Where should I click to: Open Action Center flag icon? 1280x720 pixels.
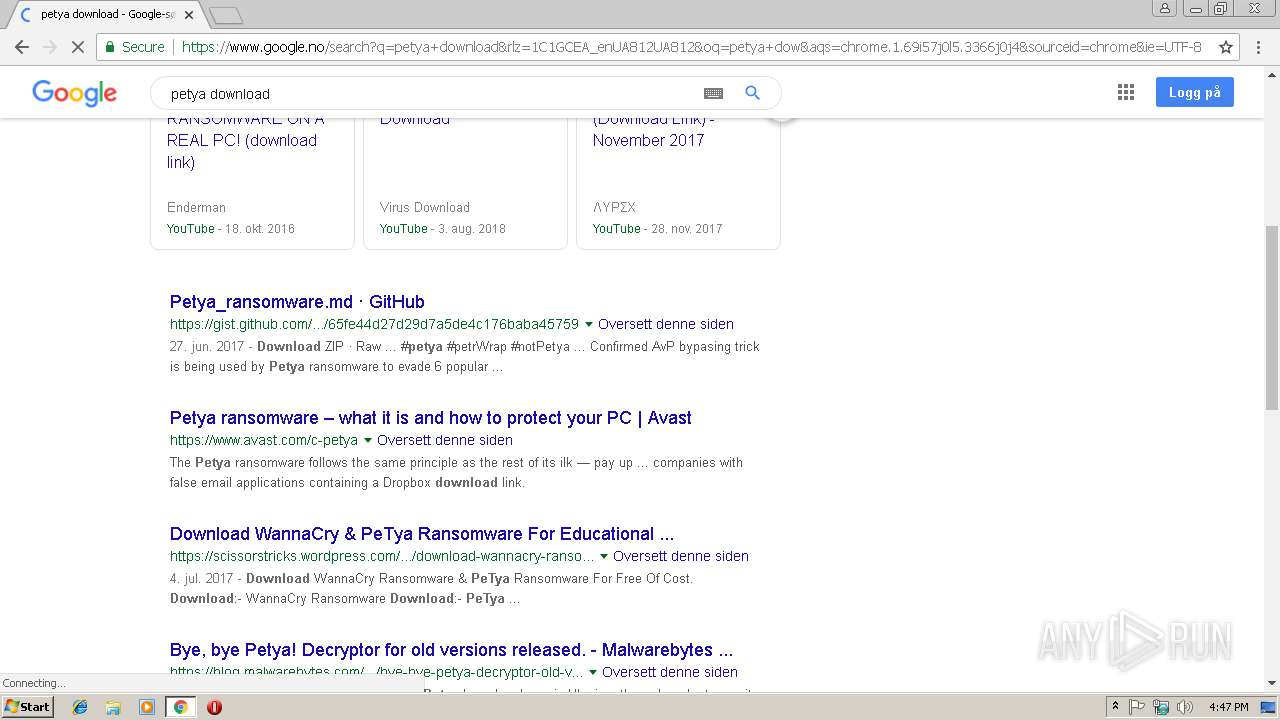[x=1137, y=707]
